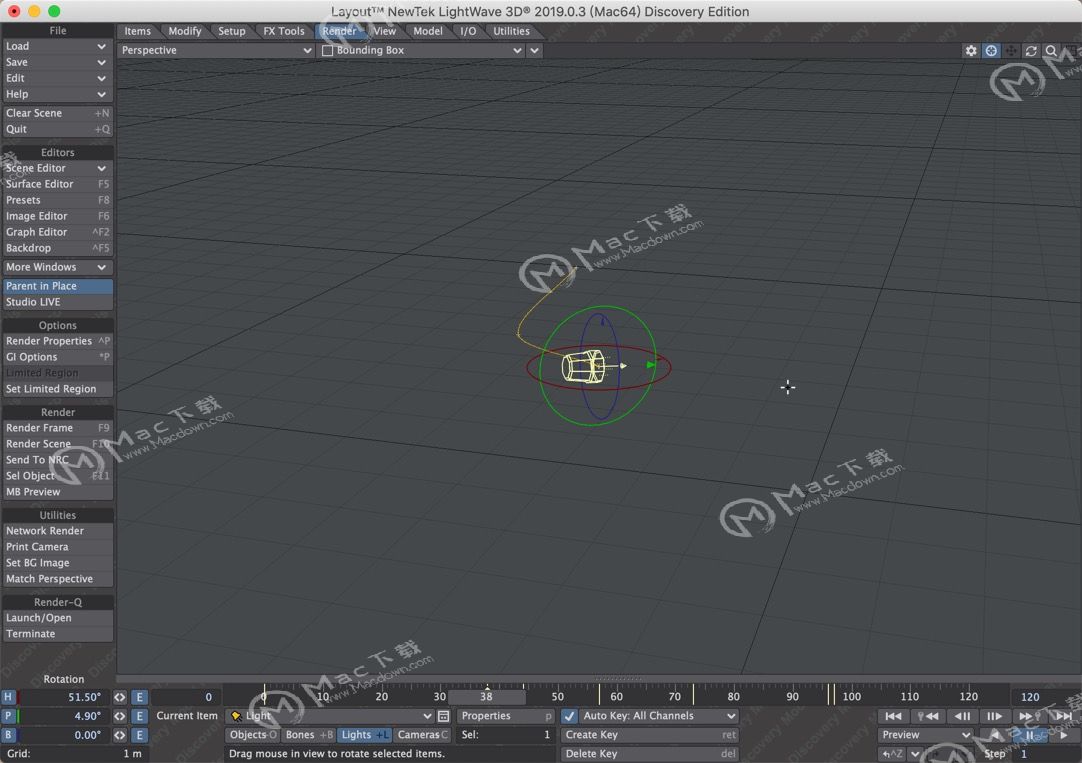Open Auto Key All Channels dropdown
Image resolution: width=1082 pixels, height=763 pixels.
click(658, 716)
